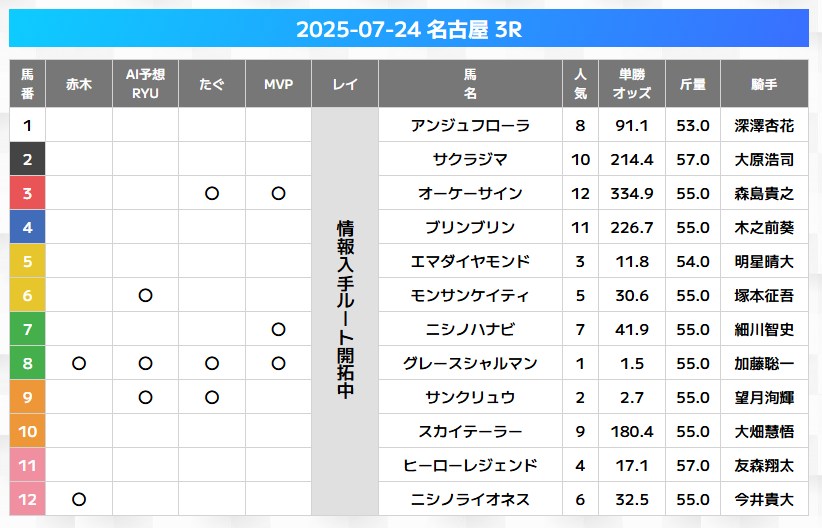
Task: Click AI予想 RYU circle for horse 6
Action: click(x=145, y=295)
